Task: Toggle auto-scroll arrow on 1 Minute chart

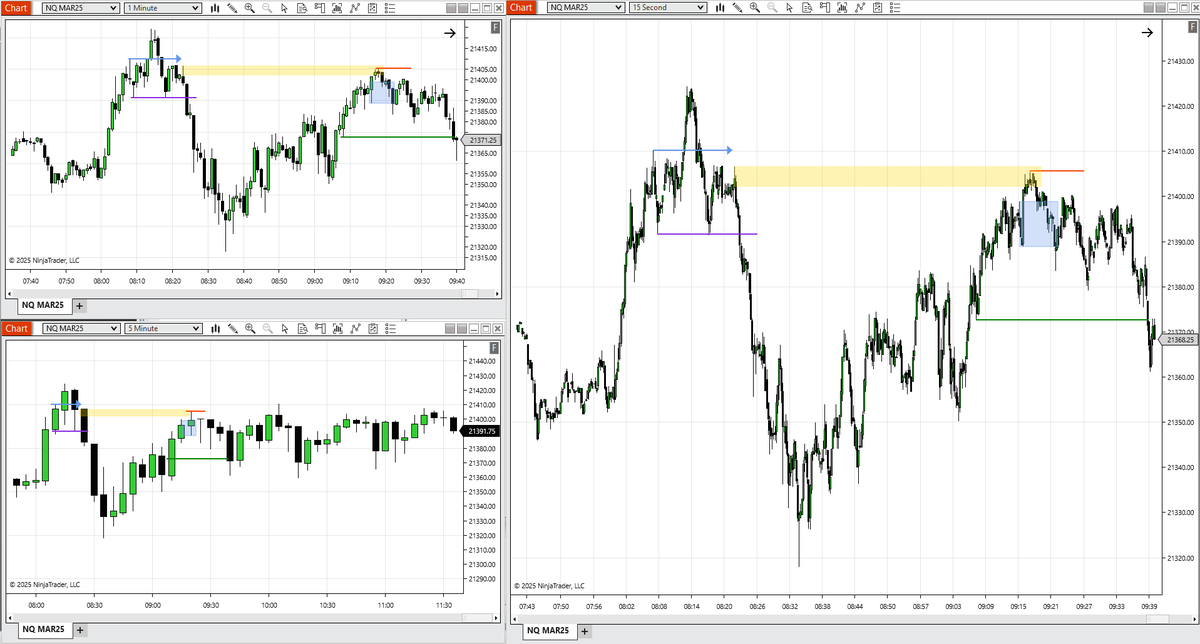Action: 449,32
